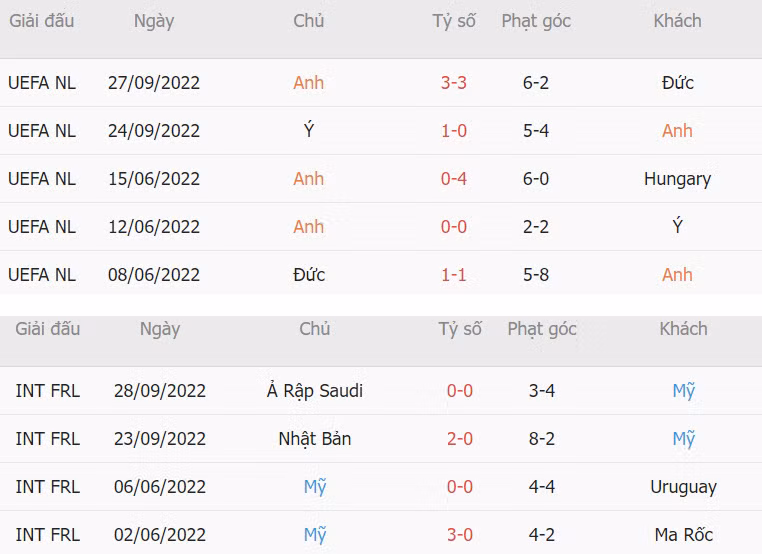Select the Nhật Bản team name
The image size is (762, 554).
tap(315, 439)
